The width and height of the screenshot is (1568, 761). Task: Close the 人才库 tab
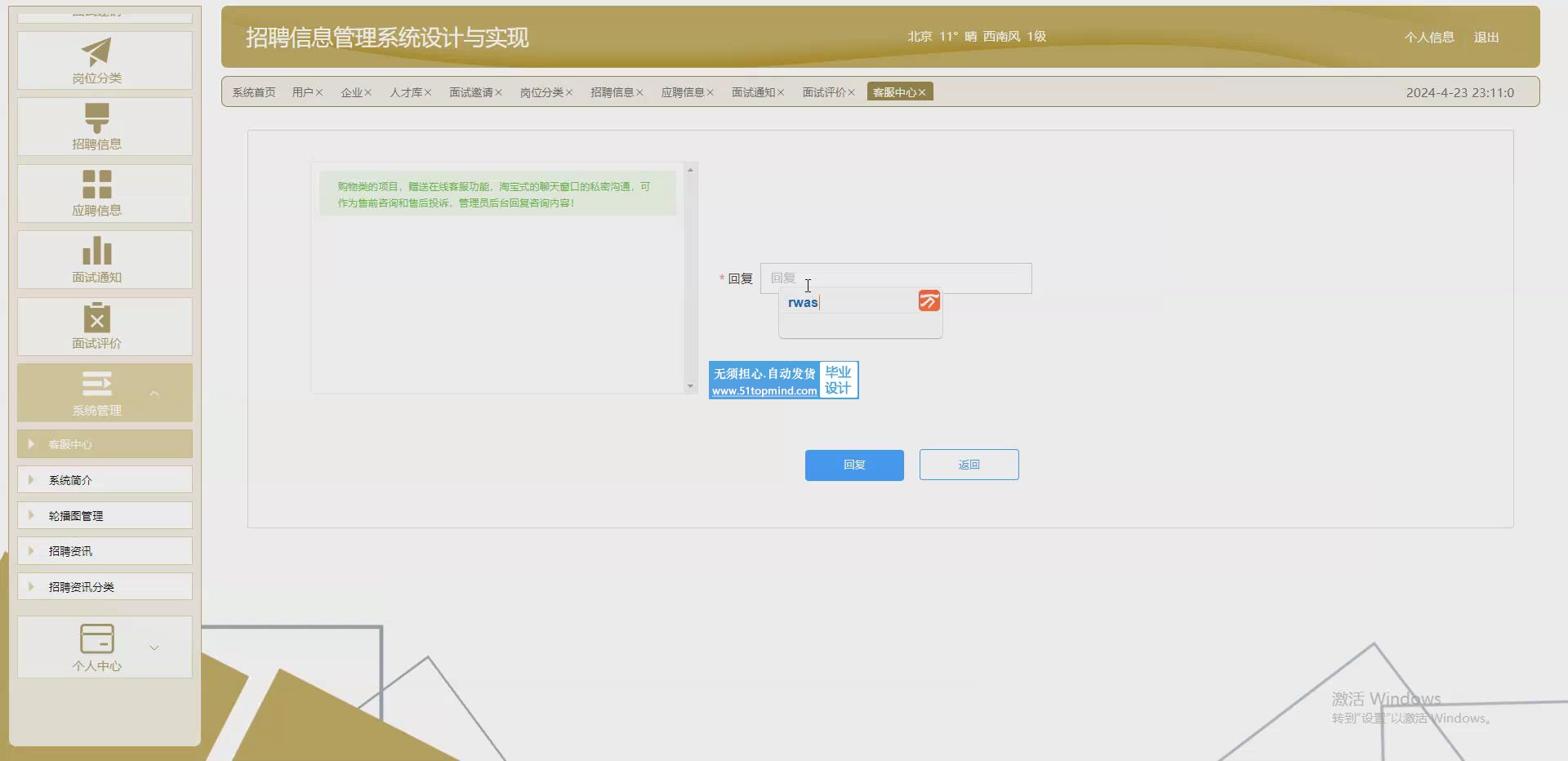click(x=428, y=93)
